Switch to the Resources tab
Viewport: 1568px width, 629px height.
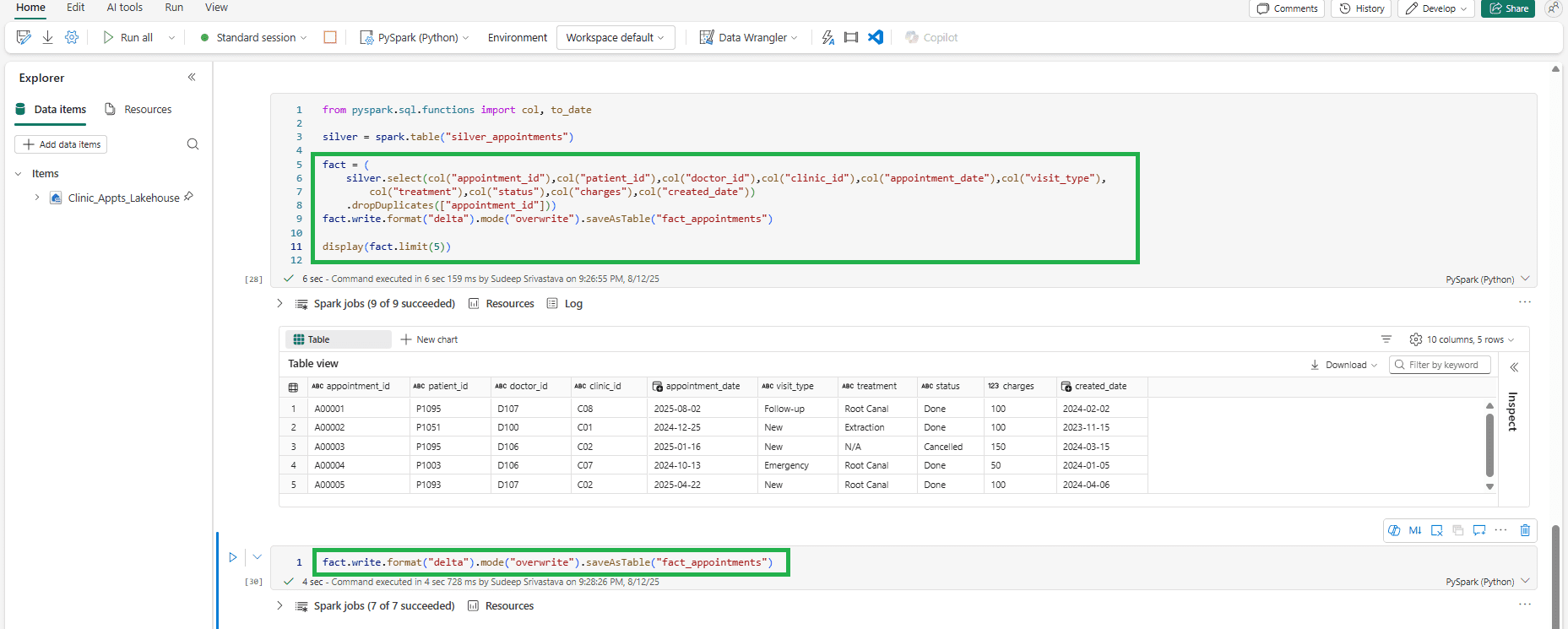pos(138,110)
